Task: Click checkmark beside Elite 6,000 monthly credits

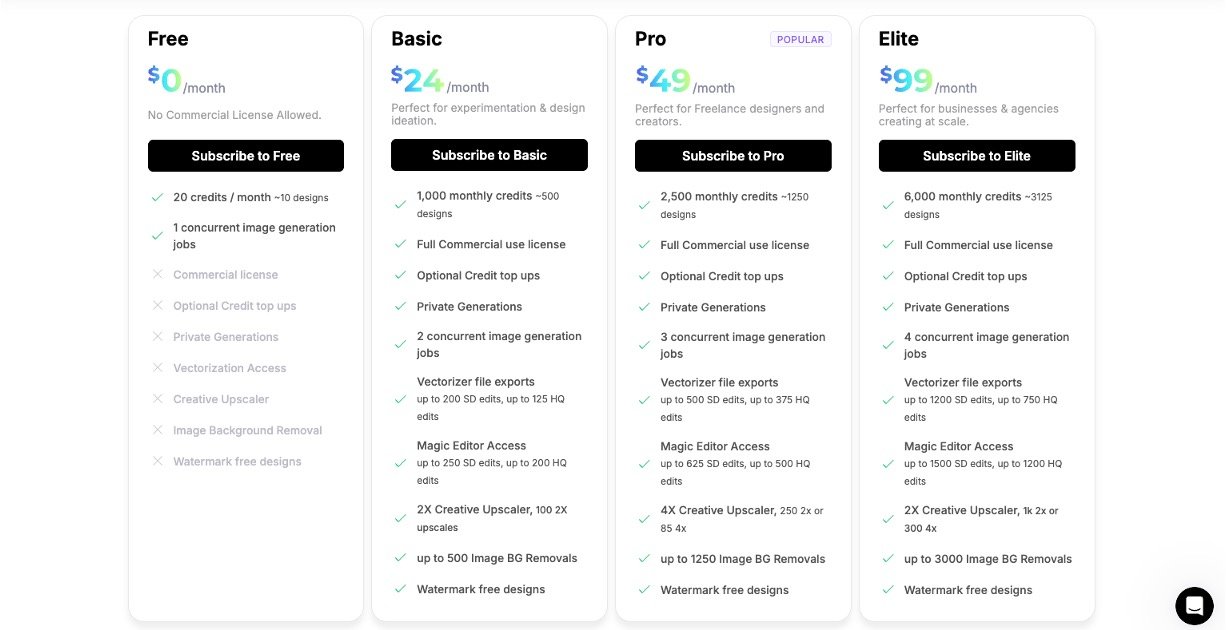Action: 888,205
